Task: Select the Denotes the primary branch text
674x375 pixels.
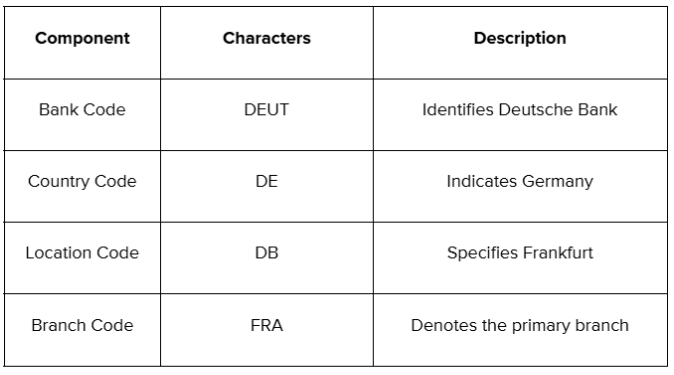Action: pyautogui.click(x=520, y=326)
